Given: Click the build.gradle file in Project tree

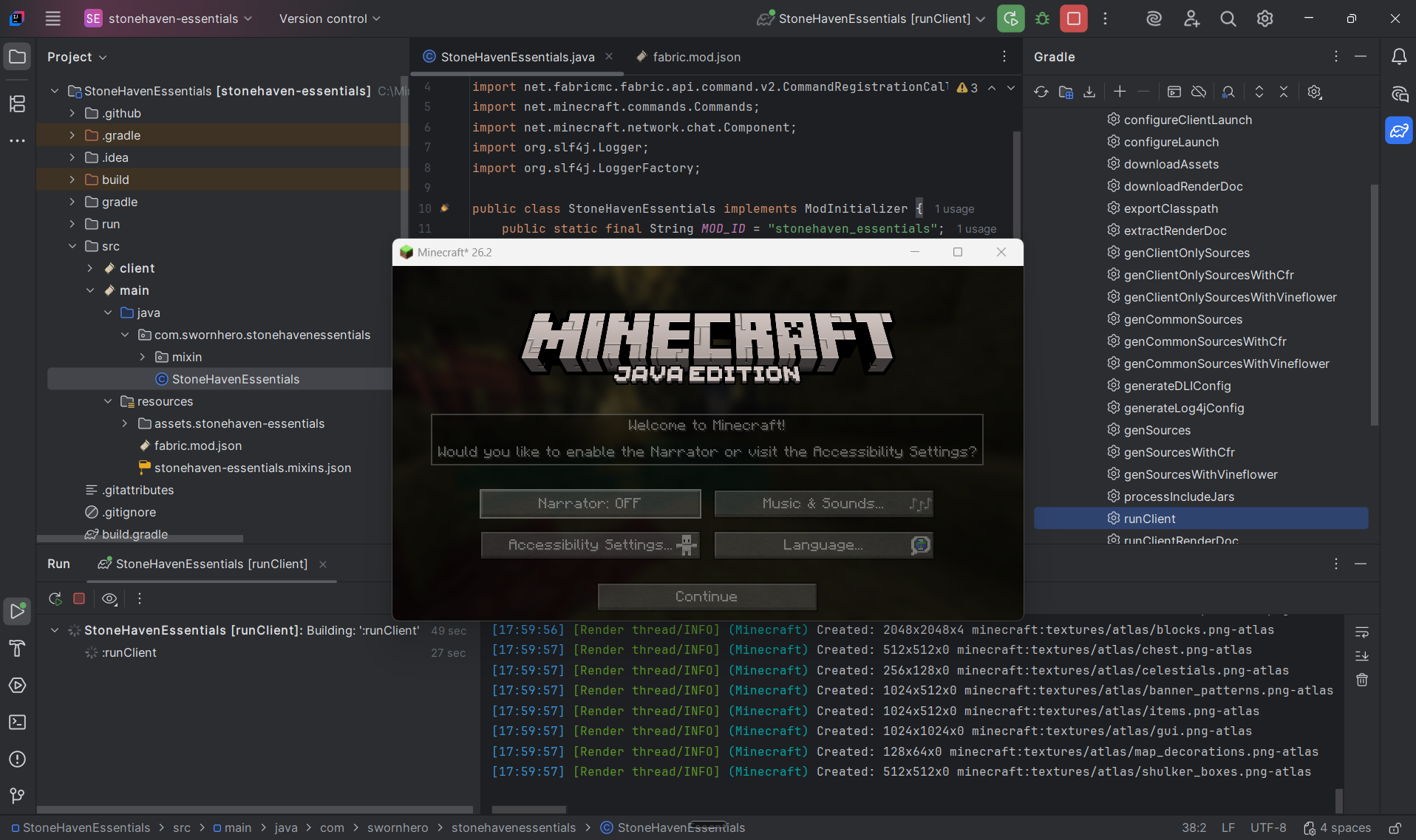Looking at the screenshot, I should 135,534.
